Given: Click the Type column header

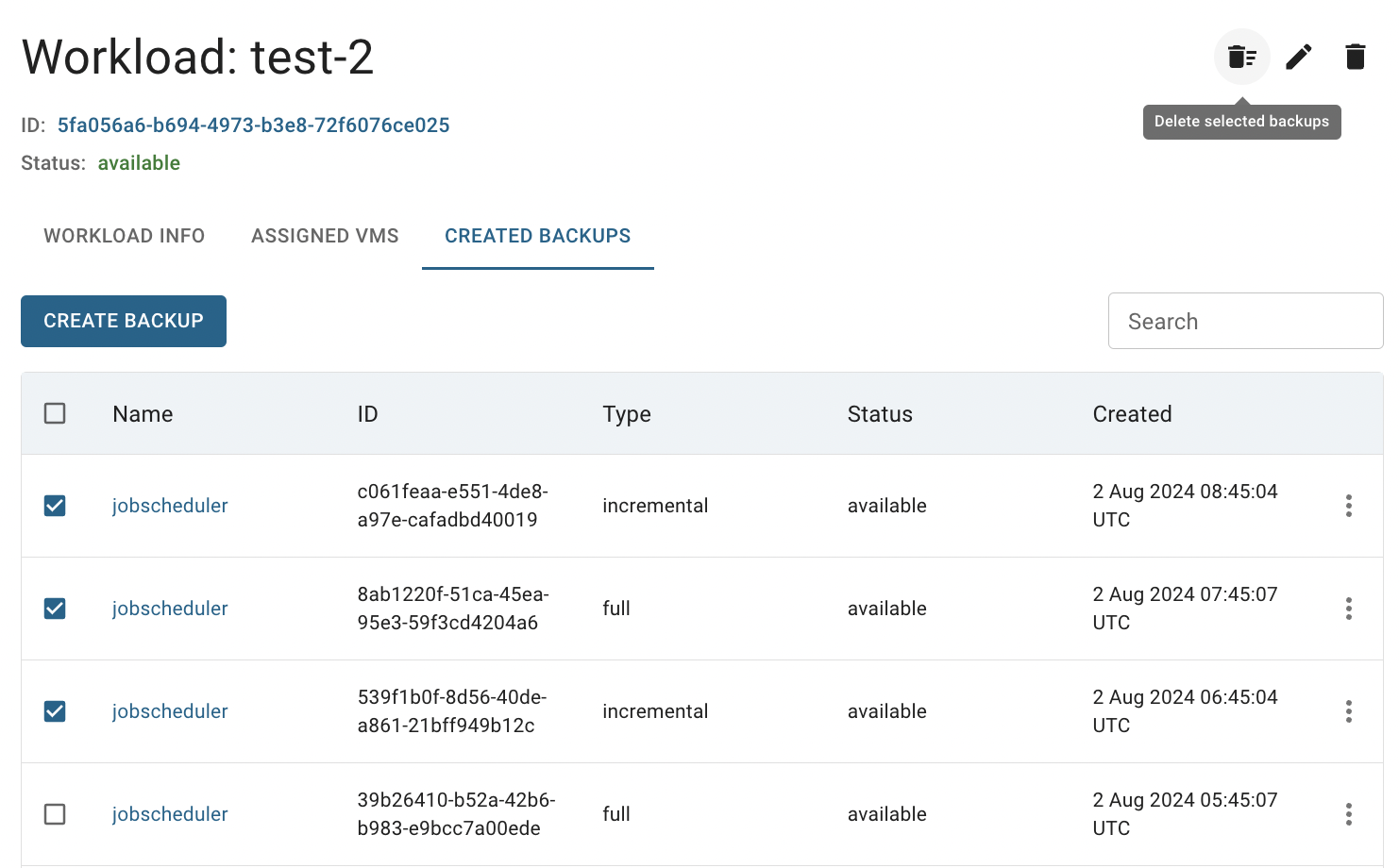Looking at the screenshot, I should point(627,414).
